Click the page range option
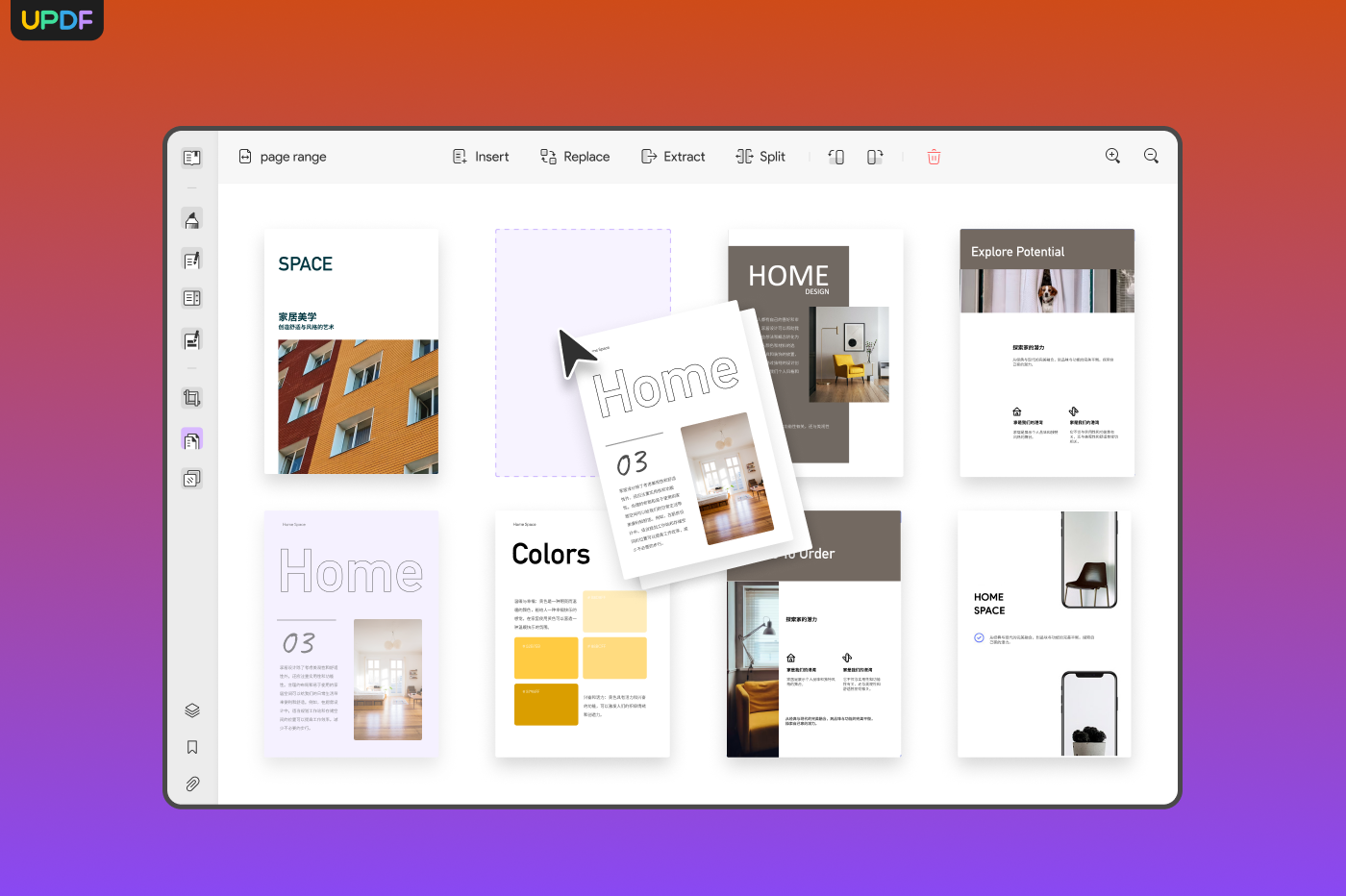This screenshot has height=896, width=1346. point(283,157)
